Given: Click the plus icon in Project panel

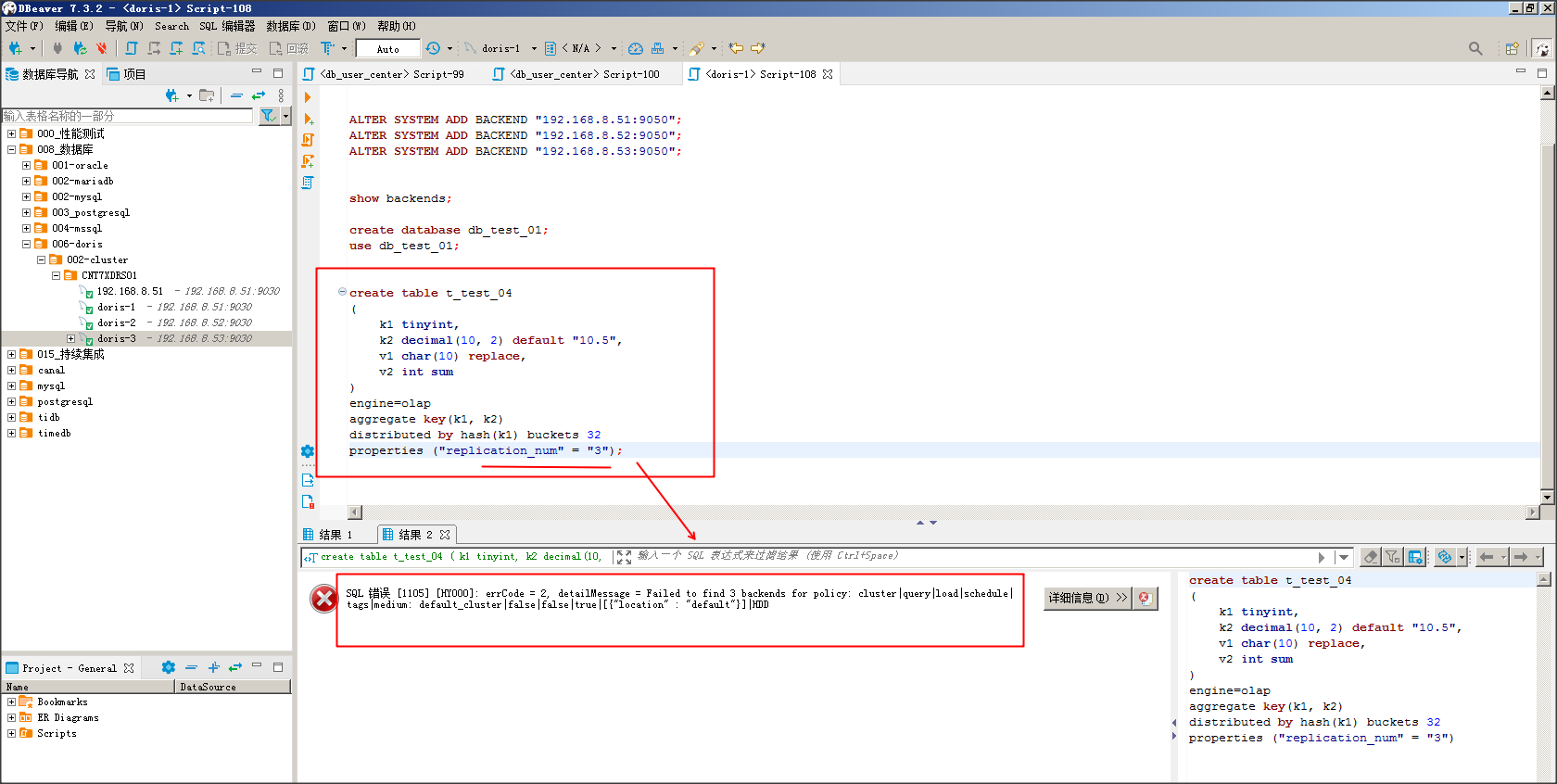Looking at the screenshot, I should (x=213, y=667).
